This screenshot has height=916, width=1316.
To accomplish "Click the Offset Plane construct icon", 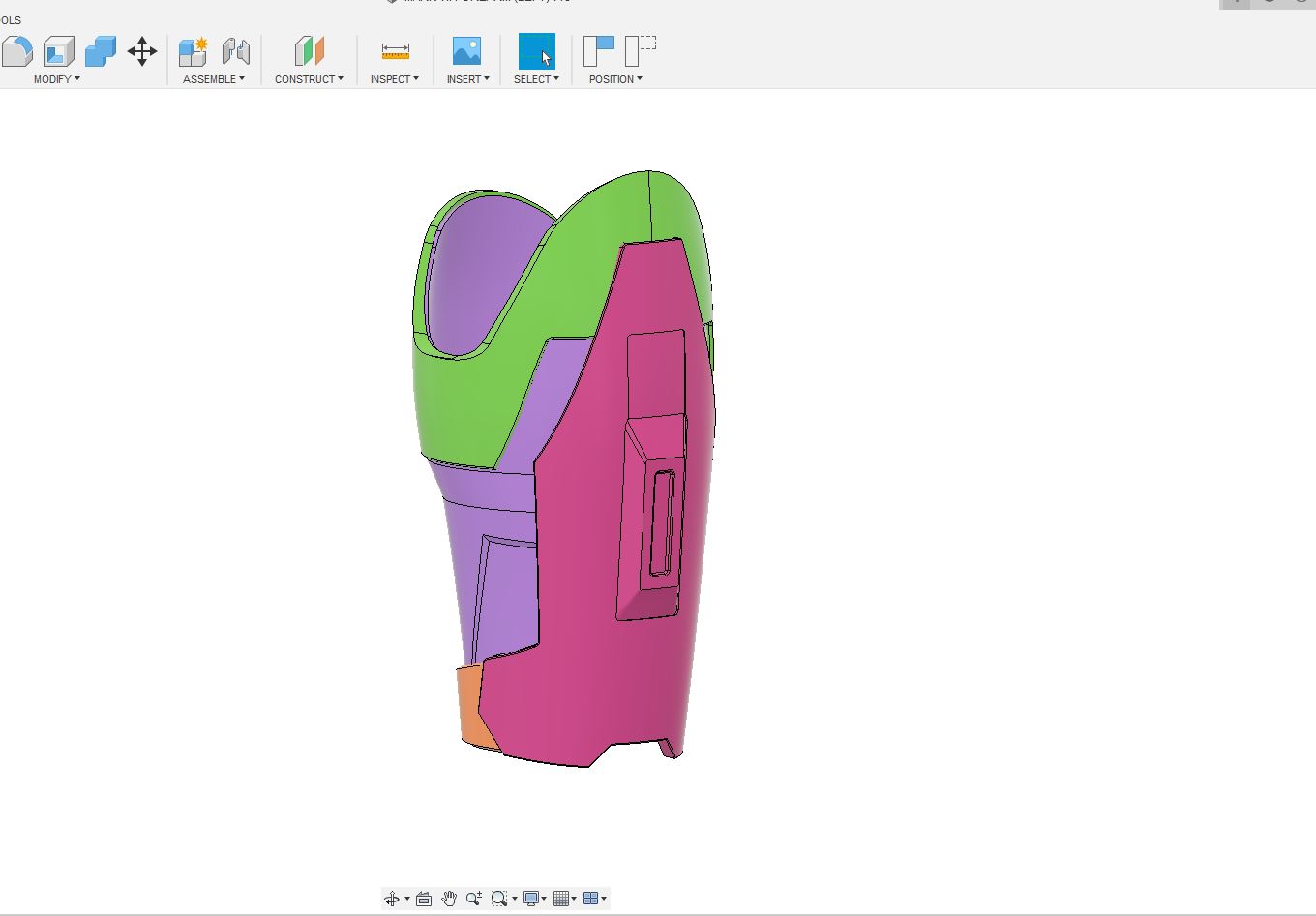I will click(x=309, y=51).
